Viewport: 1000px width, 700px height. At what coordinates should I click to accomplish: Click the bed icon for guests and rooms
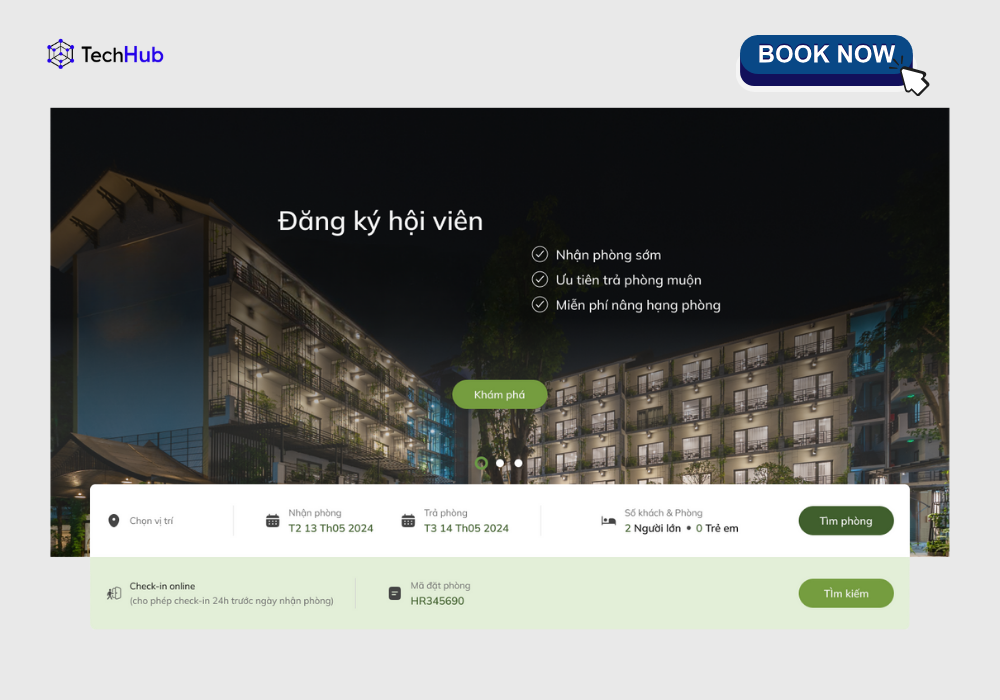tap(608, 521)
